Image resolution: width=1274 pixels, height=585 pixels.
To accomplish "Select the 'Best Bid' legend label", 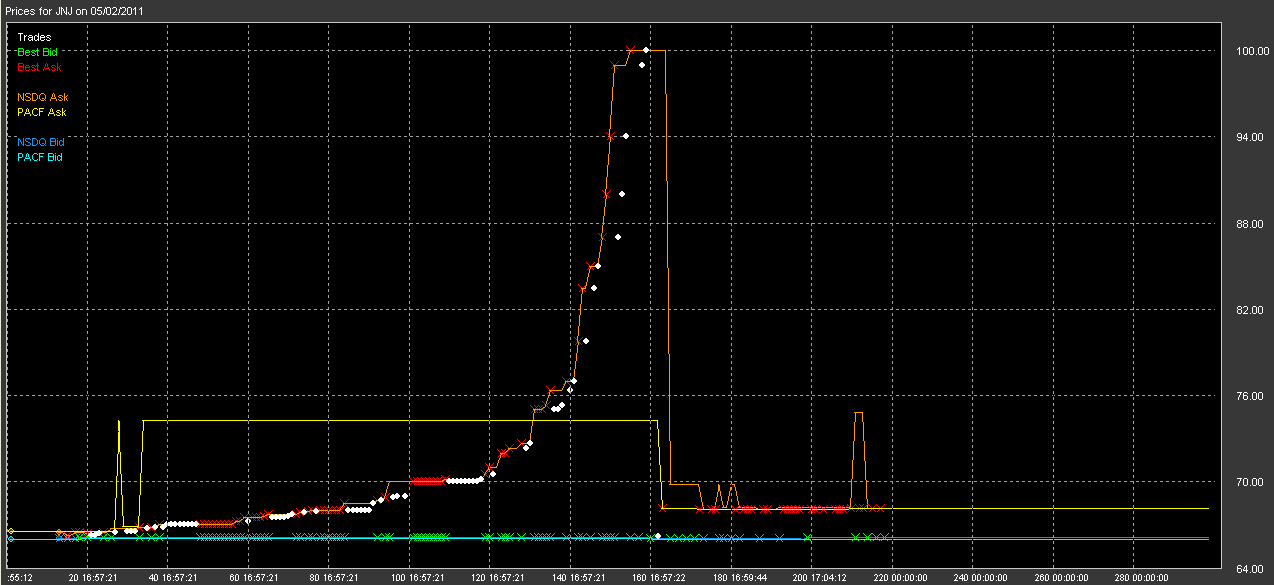I will point(38,51).
